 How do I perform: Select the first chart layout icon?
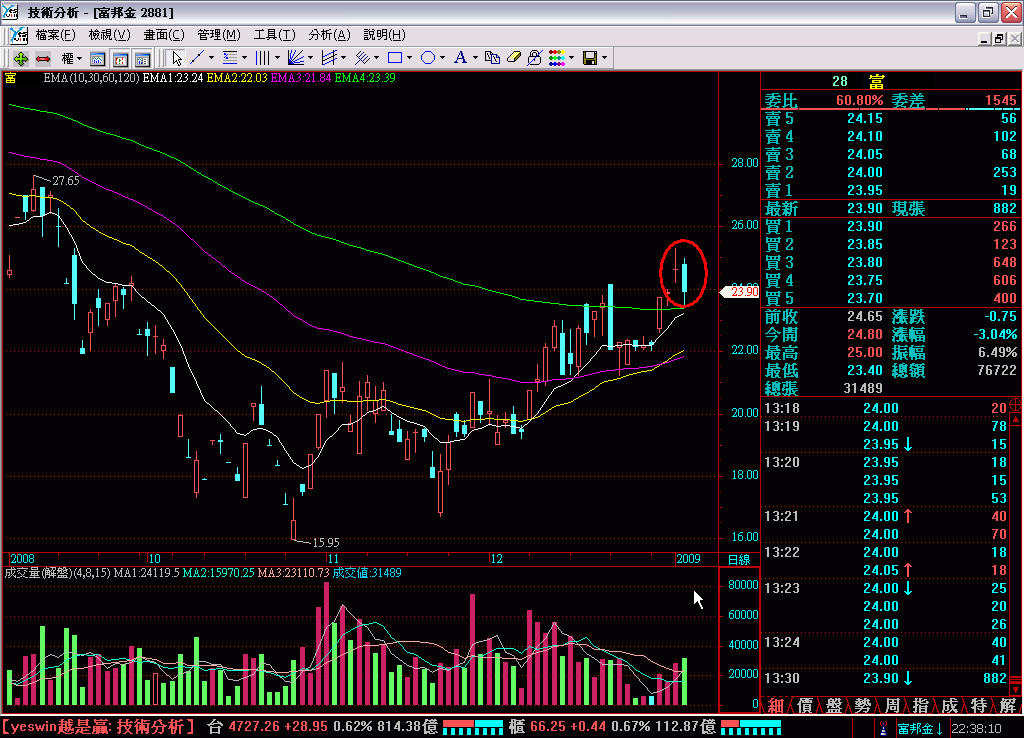[x=97, y=59]
